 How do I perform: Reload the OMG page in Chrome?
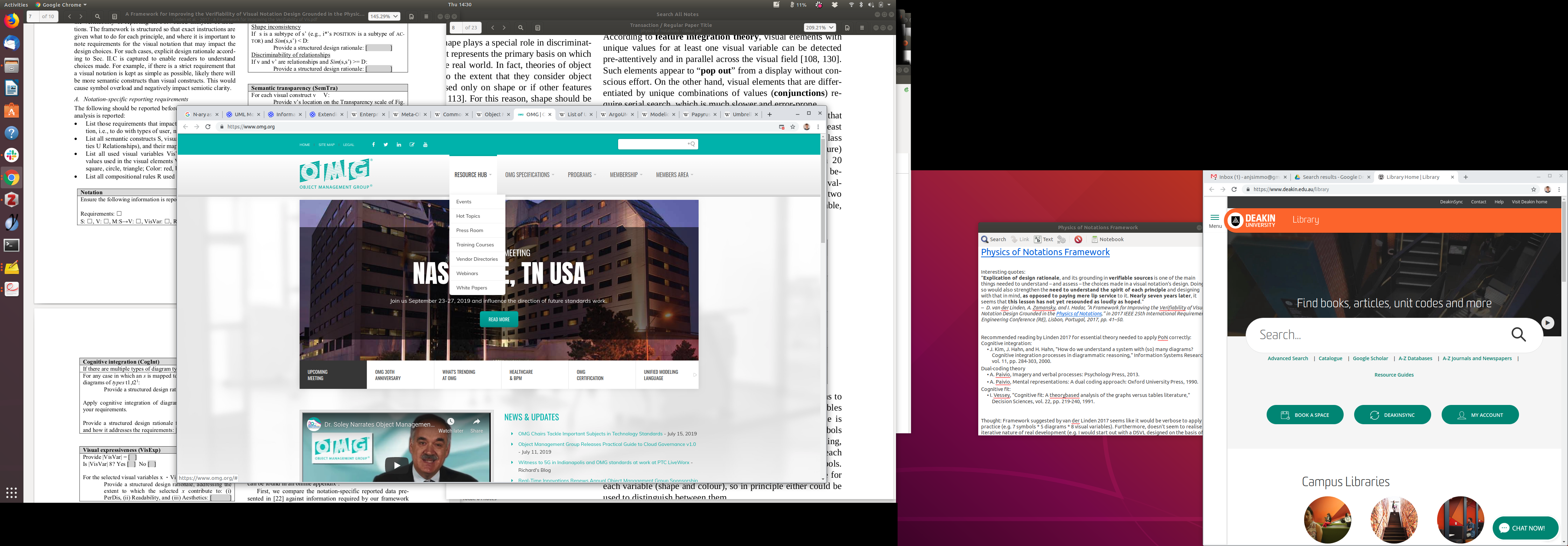point(208,127)
